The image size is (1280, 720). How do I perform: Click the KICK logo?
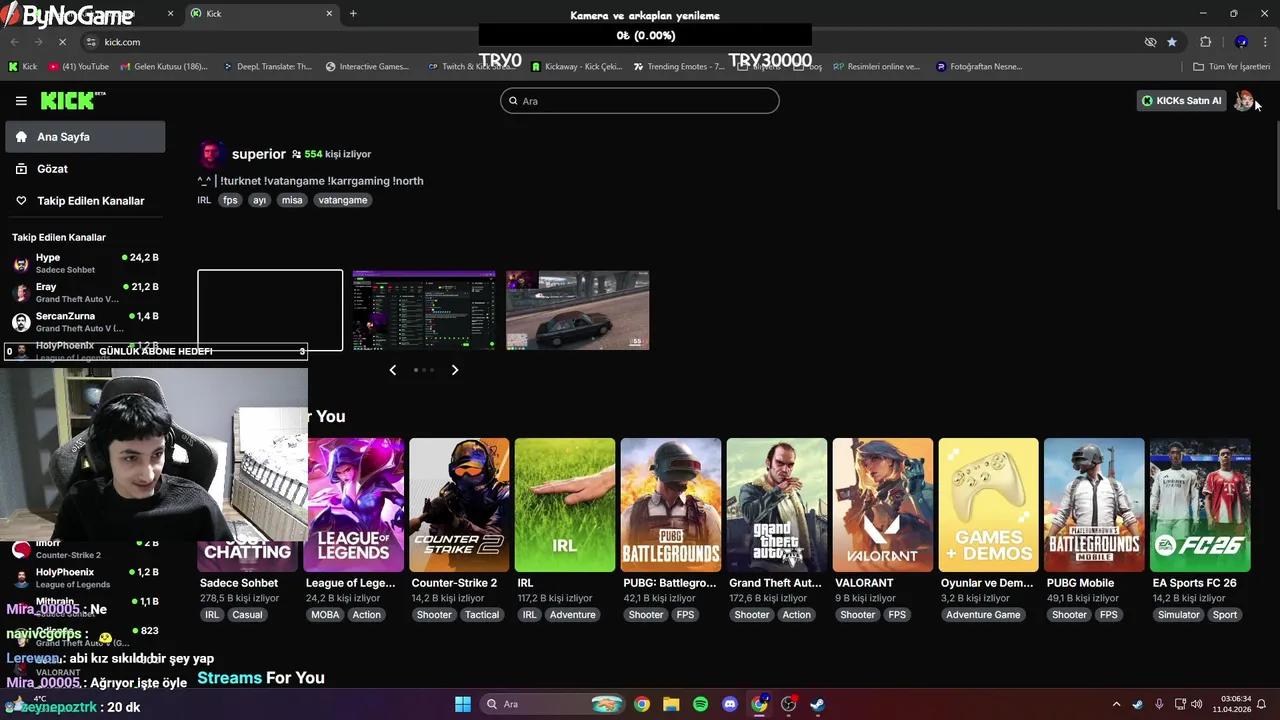tap(72, 101)
